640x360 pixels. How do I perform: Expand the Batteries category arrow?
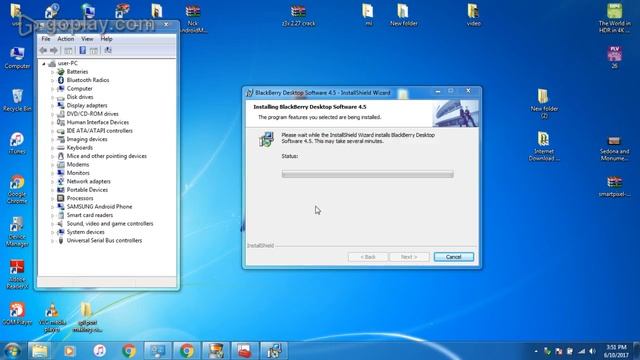click(x=52, y=72)
